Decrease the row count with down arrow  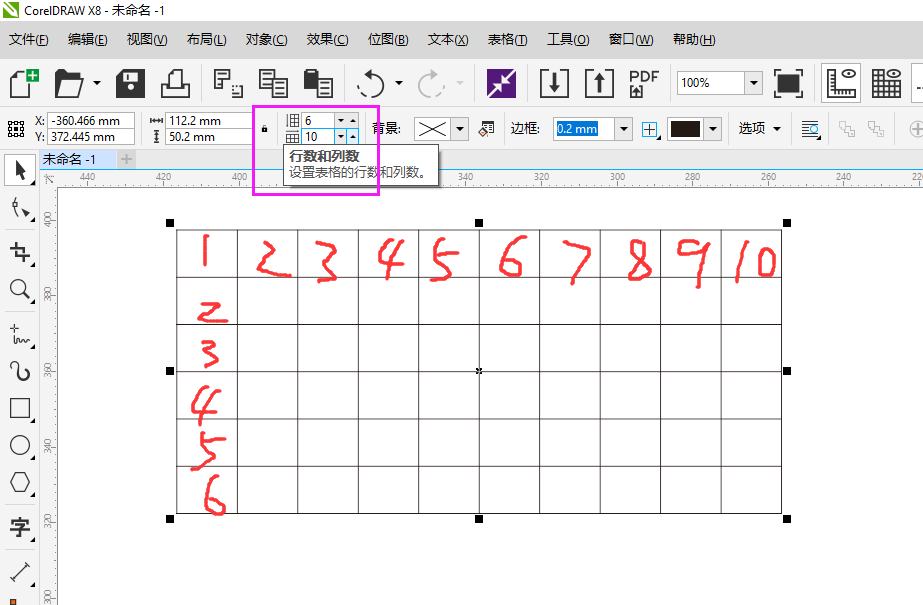(341, 121)
